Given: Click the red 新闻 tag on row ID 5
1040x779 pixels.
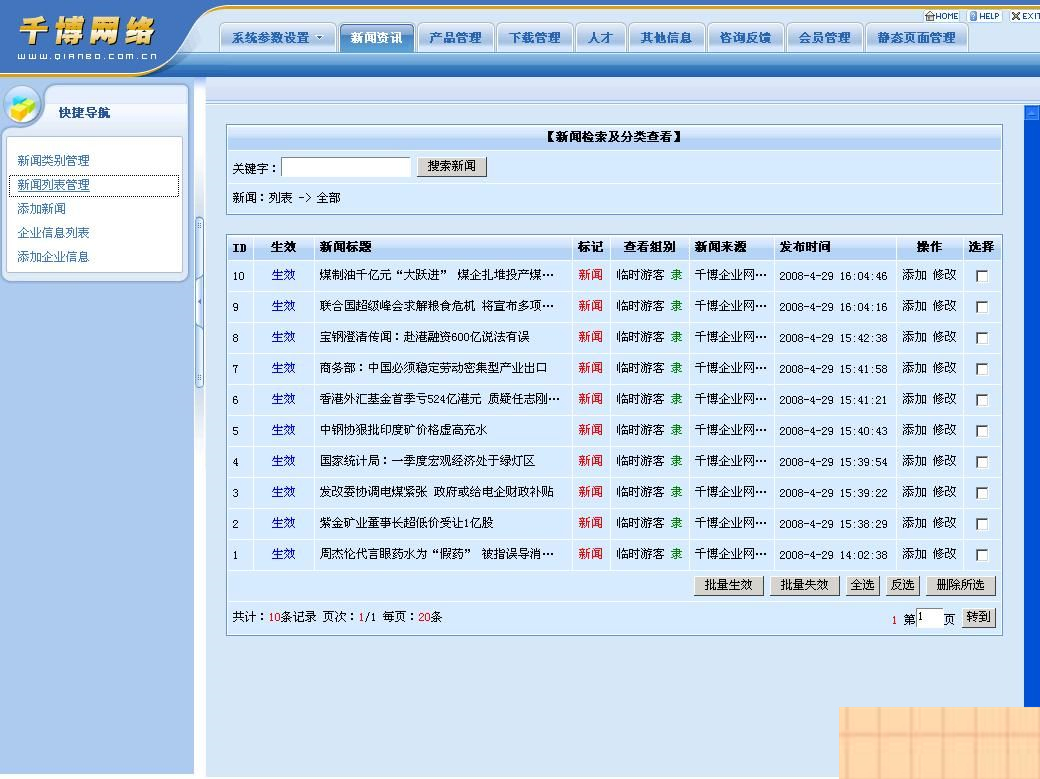Looking at the screenshot, I should pos(591,430).
